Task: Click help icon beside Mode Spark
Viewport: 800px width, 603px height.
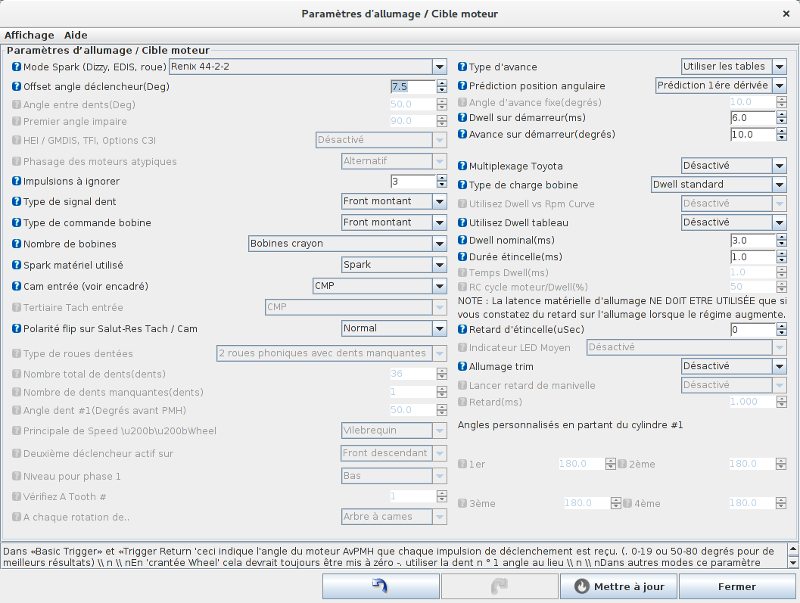Action: 16,67
